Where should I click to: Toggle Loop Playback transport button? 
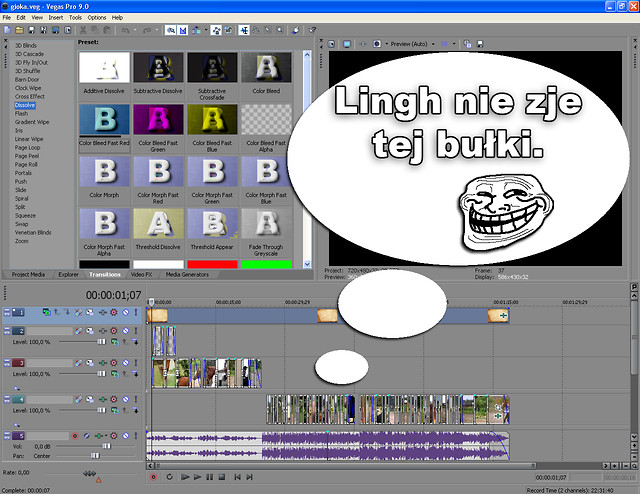pyautogui.click(x=169, y=477)
